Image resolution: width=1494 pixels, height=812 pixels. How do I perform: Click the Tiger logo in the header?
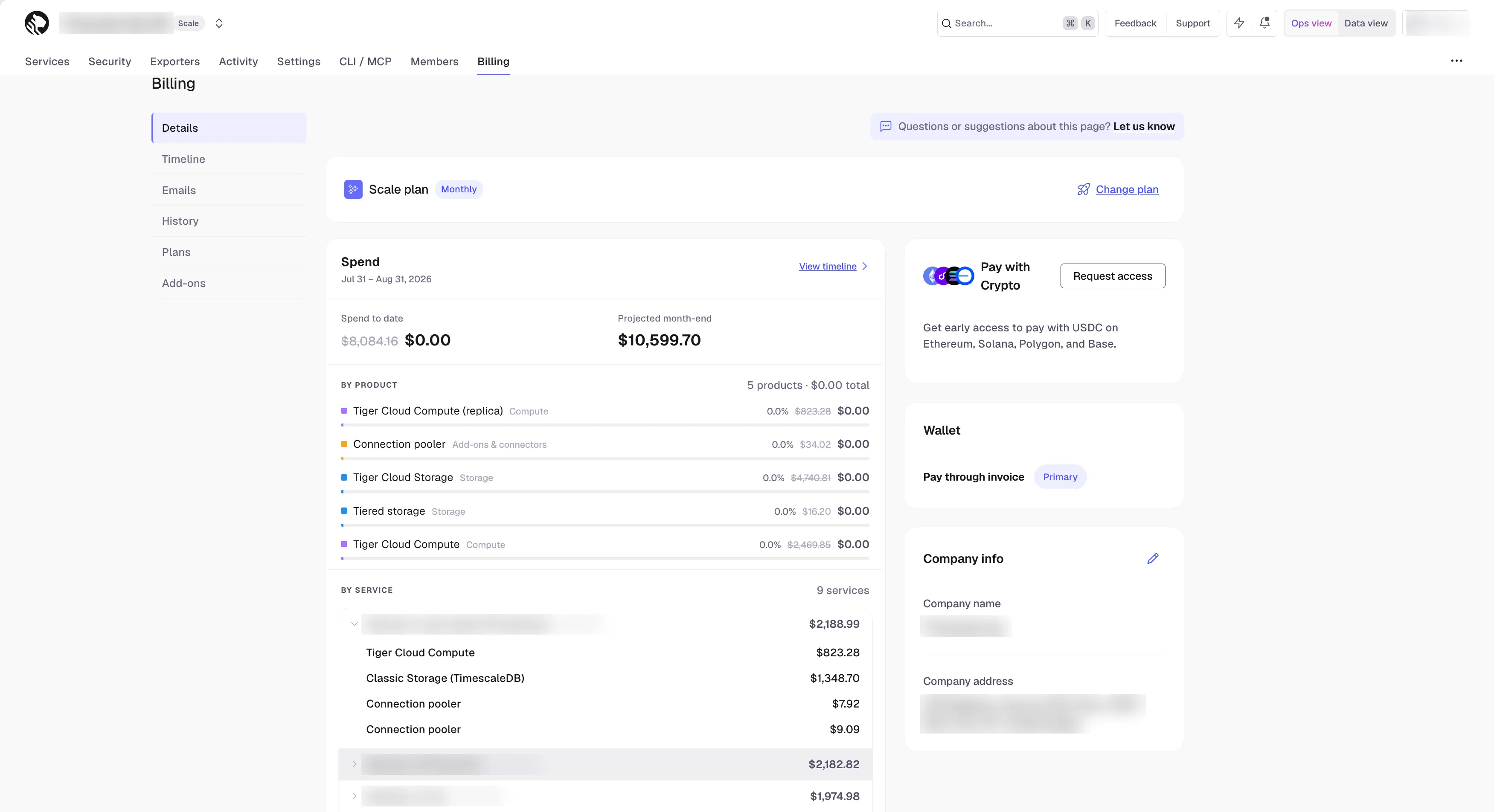[x=37, y=23]
